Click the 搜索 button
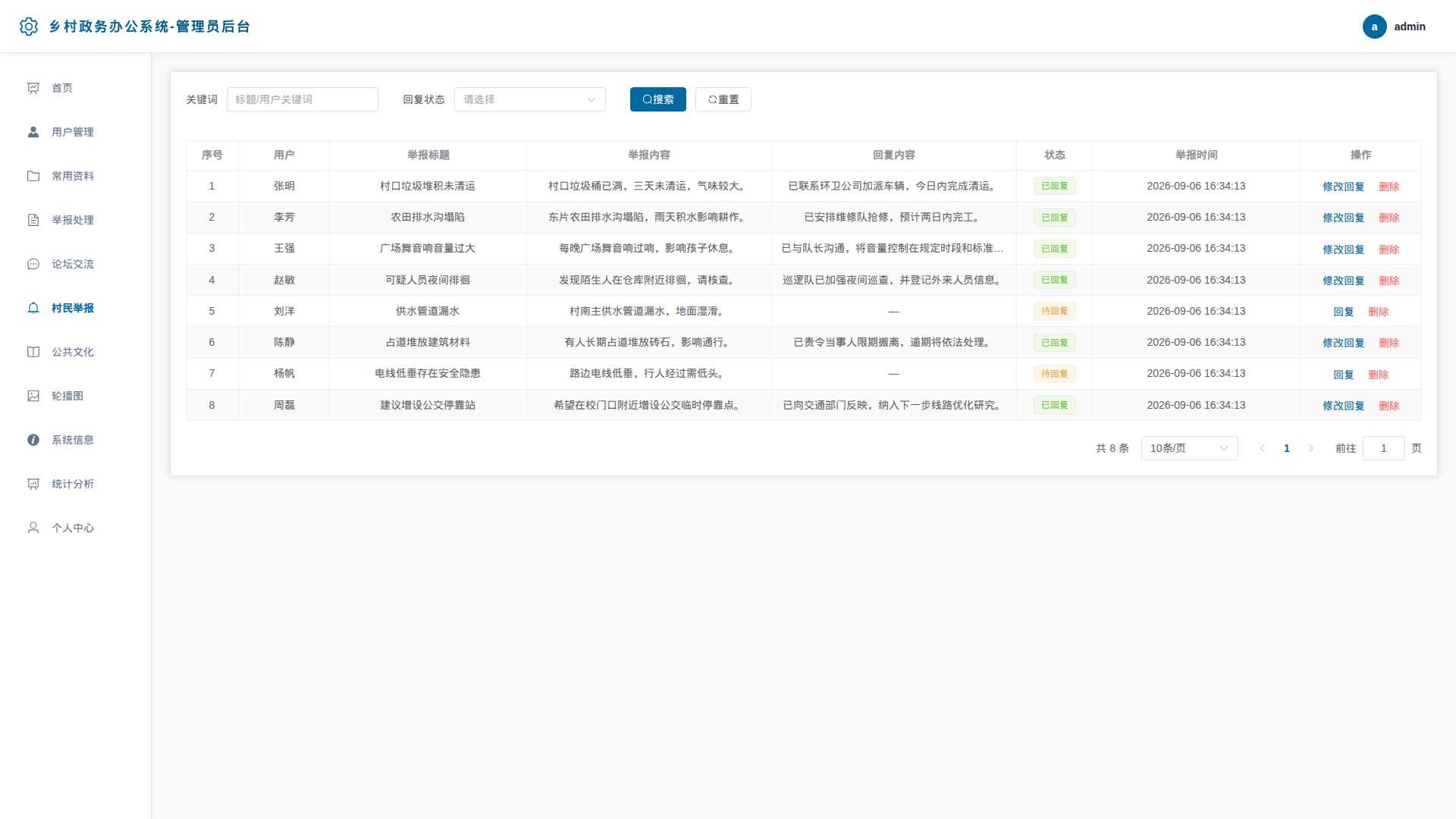 point(657,99)
